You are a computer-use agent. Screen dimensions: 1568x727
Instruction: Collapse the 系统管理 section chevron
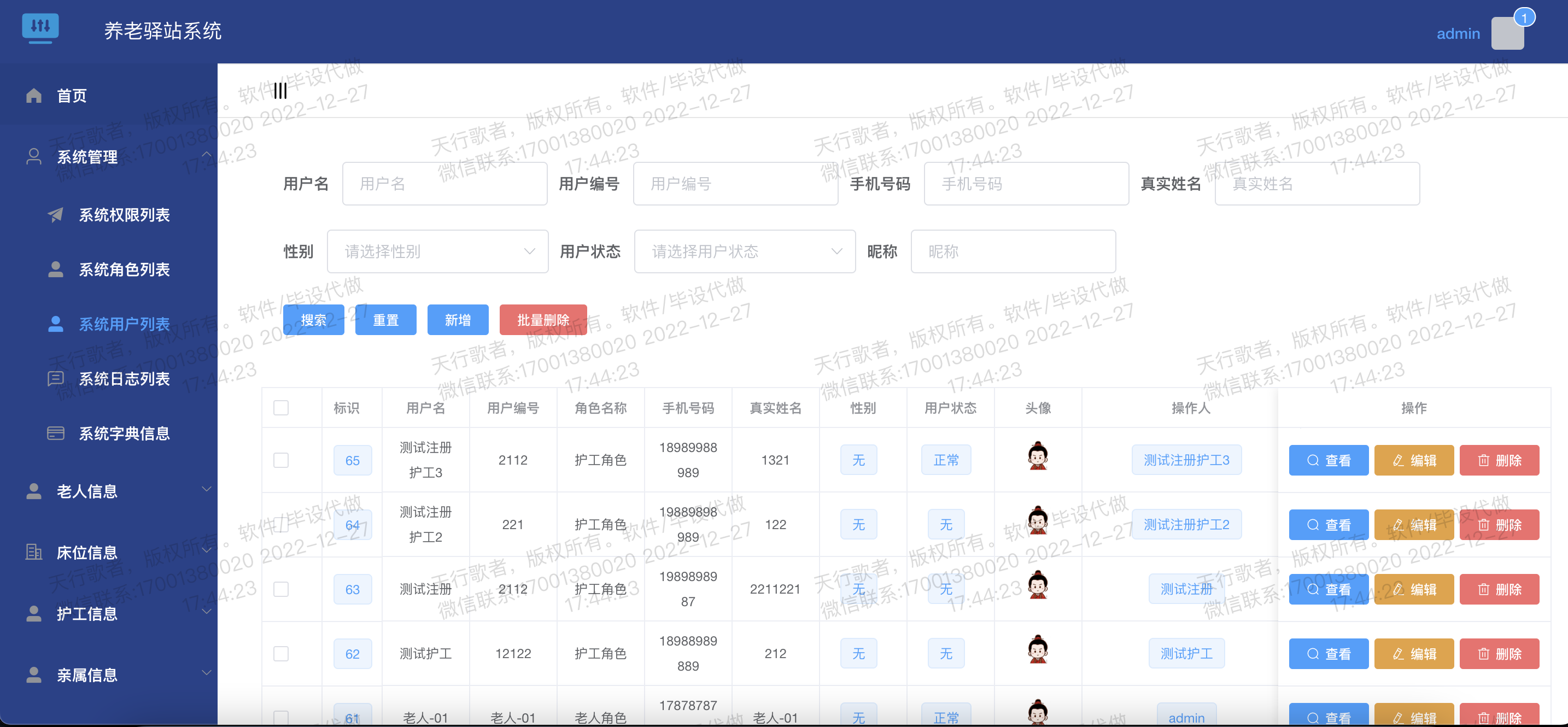(206, 154)
